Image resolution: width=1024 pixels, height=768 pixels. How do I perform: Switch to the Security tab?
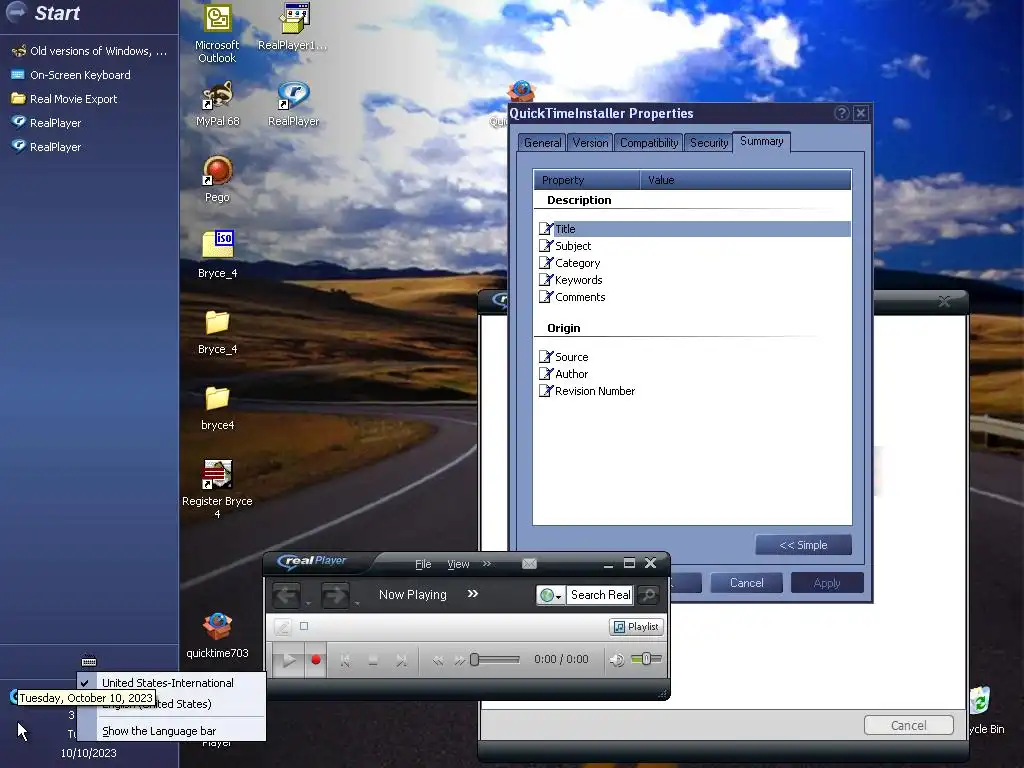tap(709, 142)
